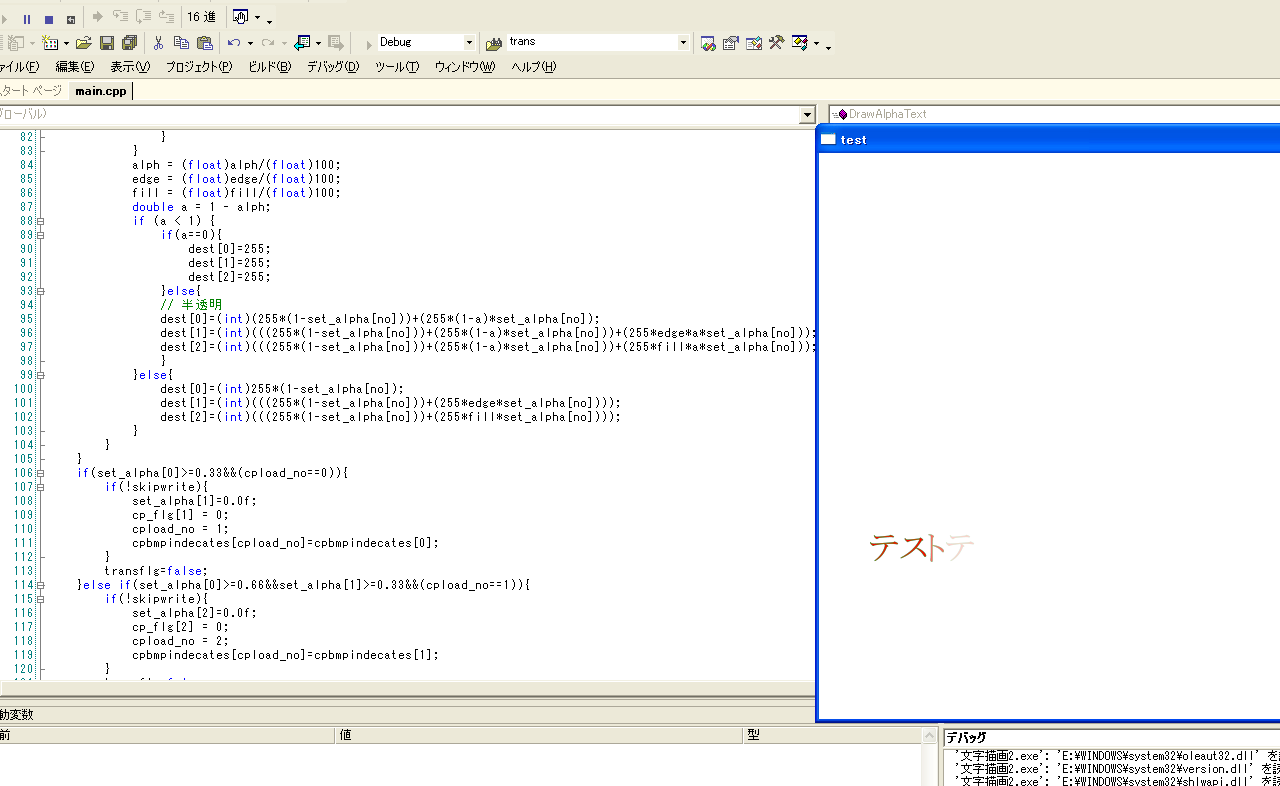This screenshot has width=1280, height=786.
Task: Click the Show Next Statement arrow icon
Action: 98,17
